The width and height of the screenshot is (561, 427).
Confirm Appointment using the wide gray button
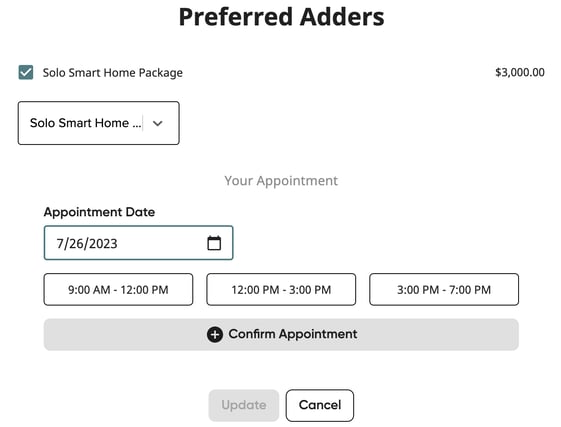pos(281,335)
